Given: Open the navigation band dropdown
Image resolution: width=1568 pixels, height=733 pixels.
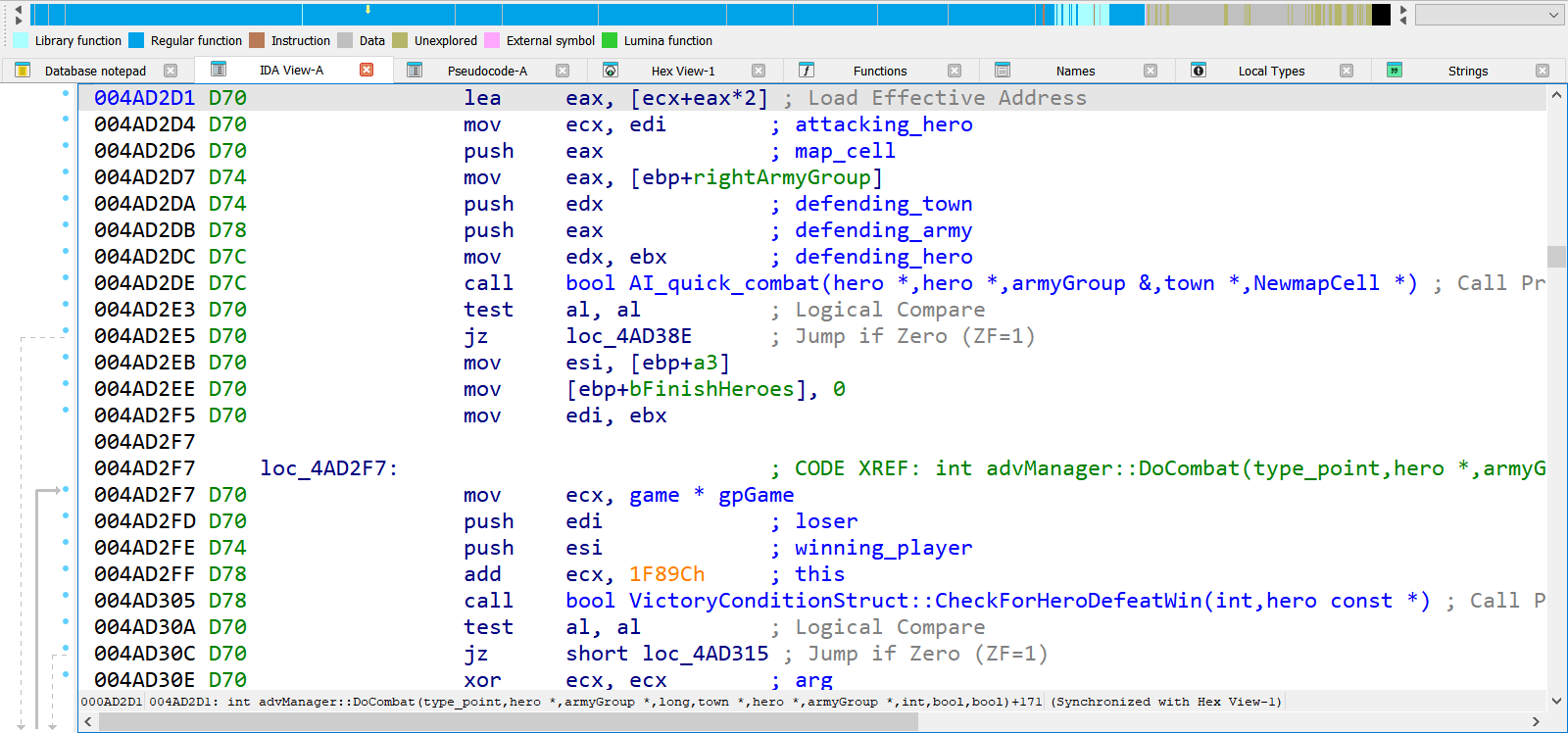Looking at the screenshot, I should point(1489,15).
